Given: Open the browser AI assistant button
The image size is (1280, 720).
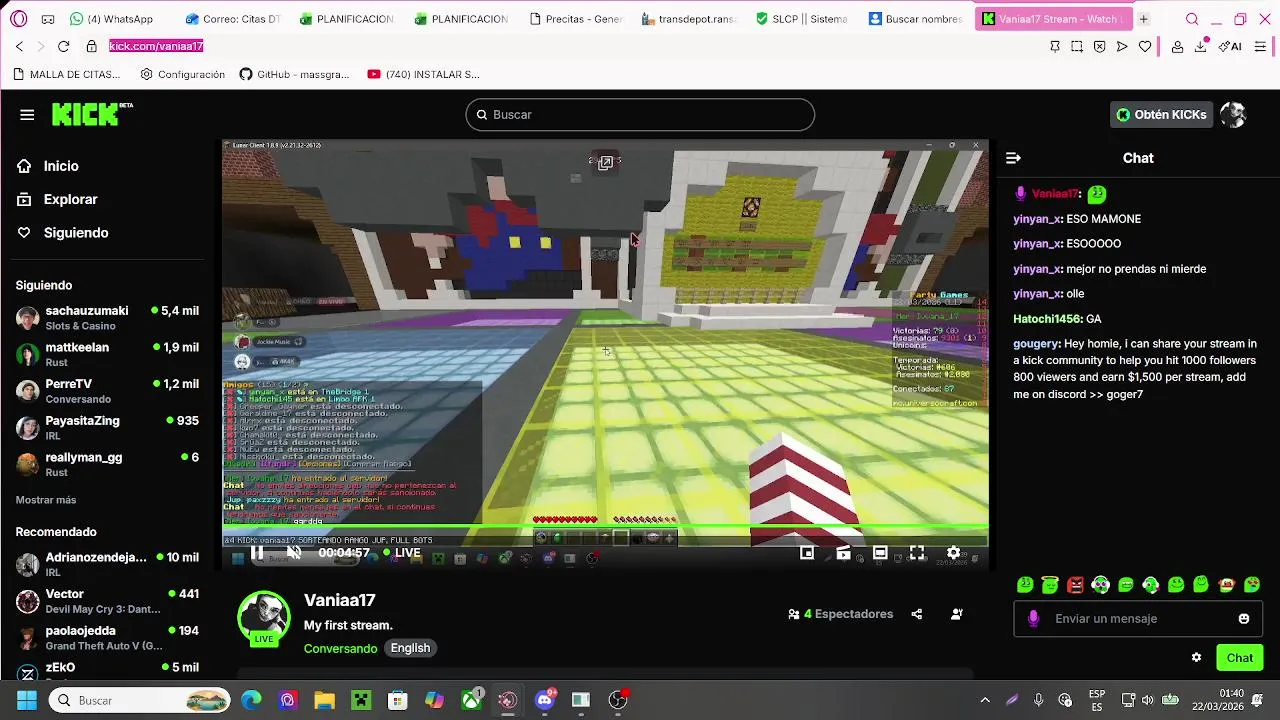Looking at the screenshot, I should pos(1230,46).
